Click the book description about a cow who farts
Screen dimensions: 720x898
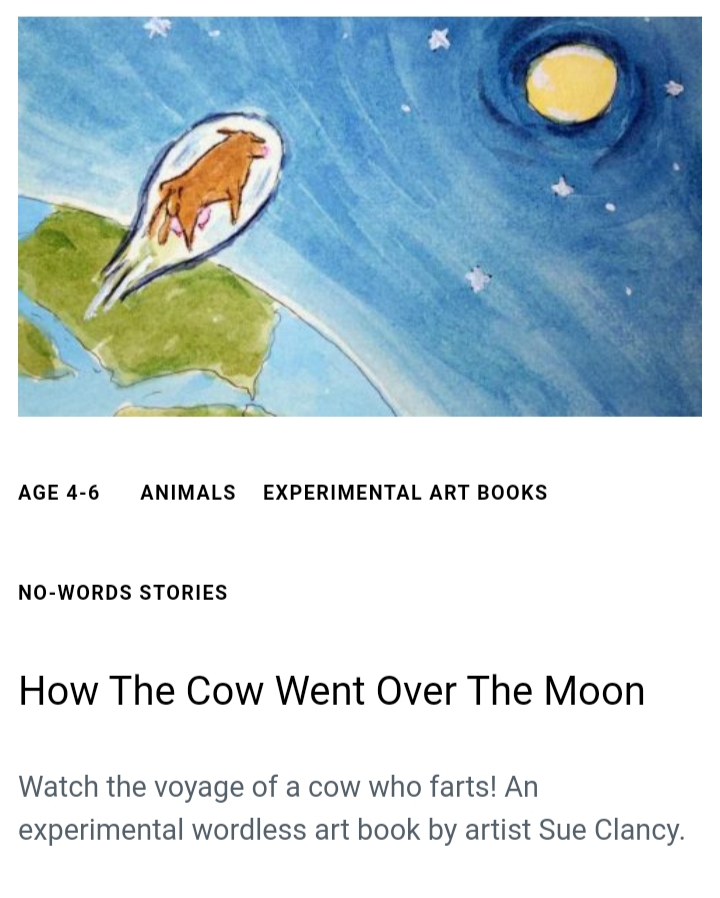click(351, 808)
